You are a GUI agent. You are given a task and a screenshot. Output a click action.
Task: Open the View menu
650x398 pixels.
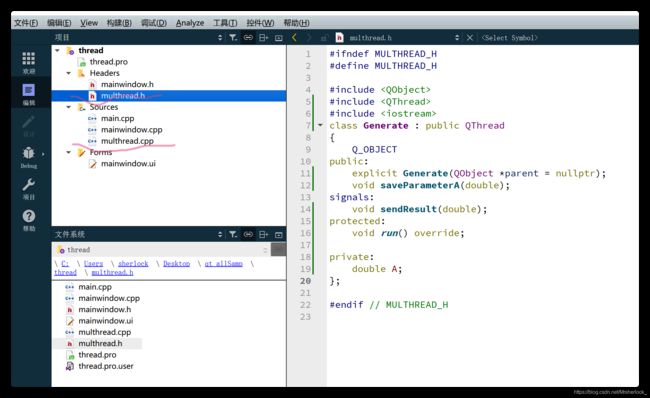point(89,23)
